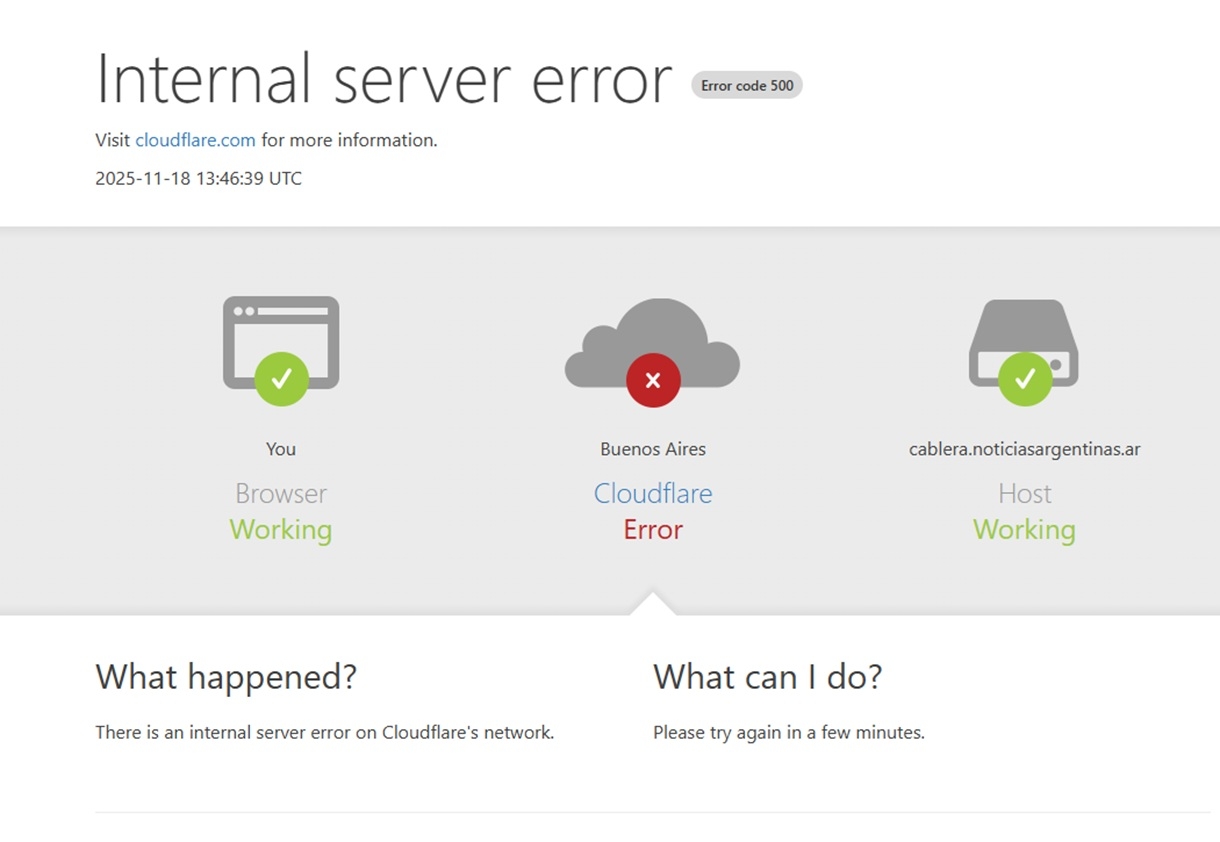Click the host server drive icon

tap(1023, 335)
